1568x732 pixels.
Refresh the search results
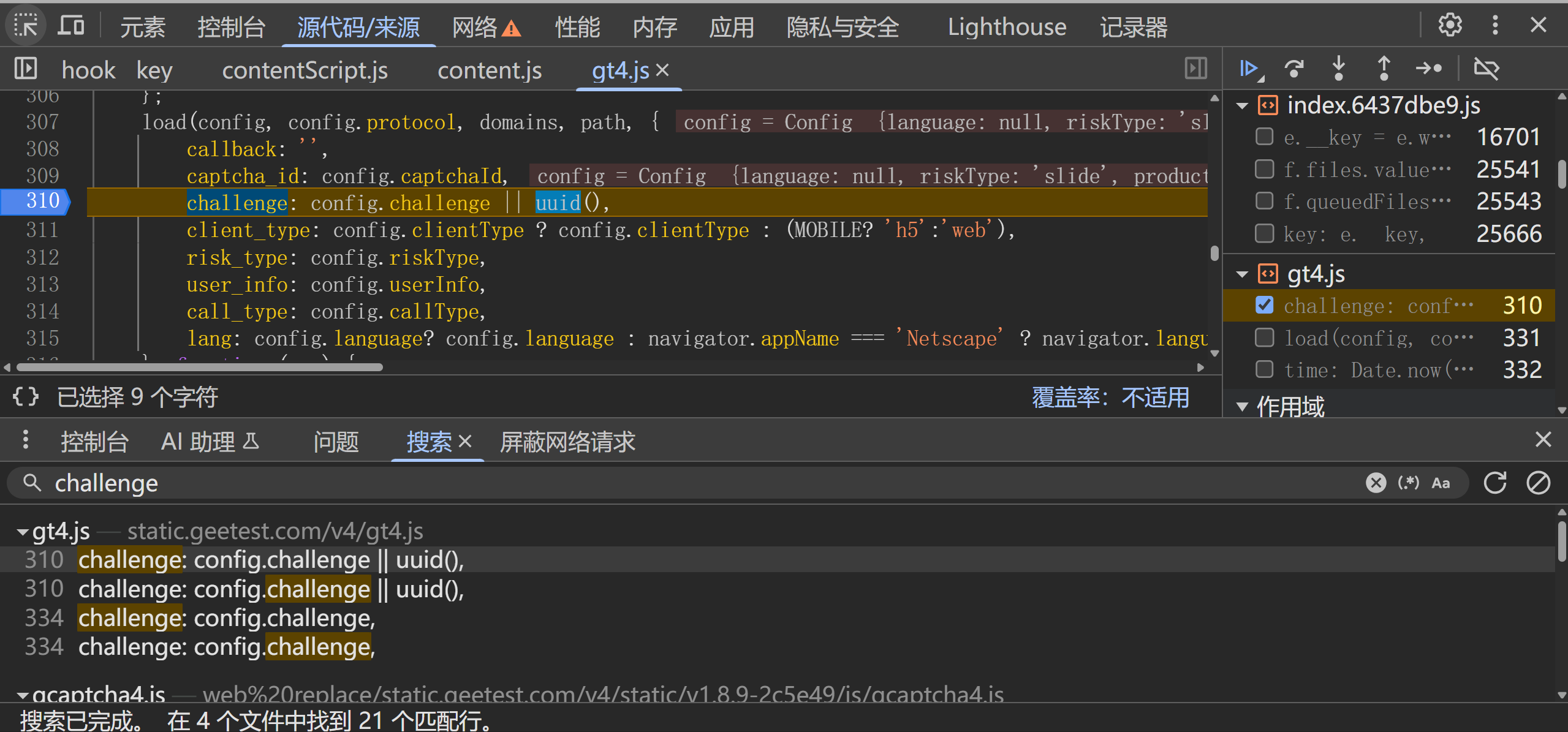tap(1495, 483)
